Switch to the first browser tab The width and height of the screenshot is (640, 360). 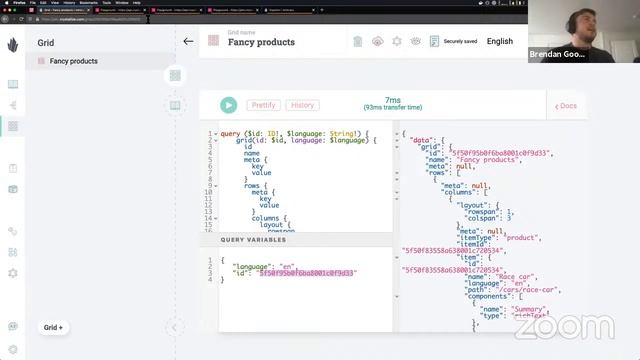click(64, 10)
